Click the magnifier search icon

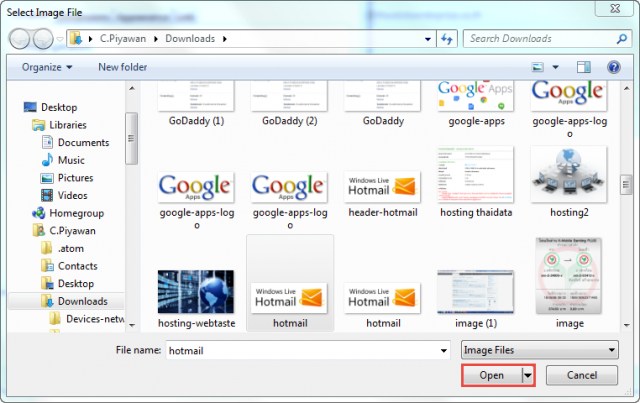click(x=622, y=39)
